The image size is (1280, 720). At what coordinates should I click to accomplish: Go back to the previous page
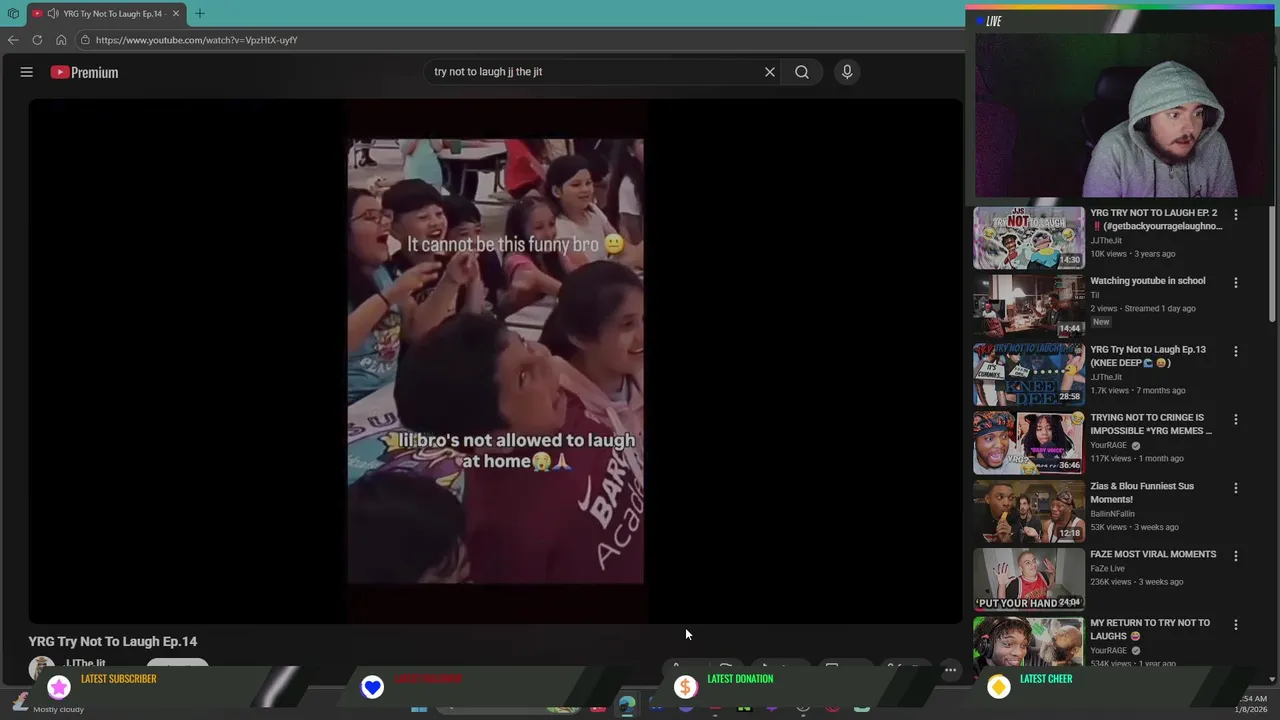[x=13, y=40]
